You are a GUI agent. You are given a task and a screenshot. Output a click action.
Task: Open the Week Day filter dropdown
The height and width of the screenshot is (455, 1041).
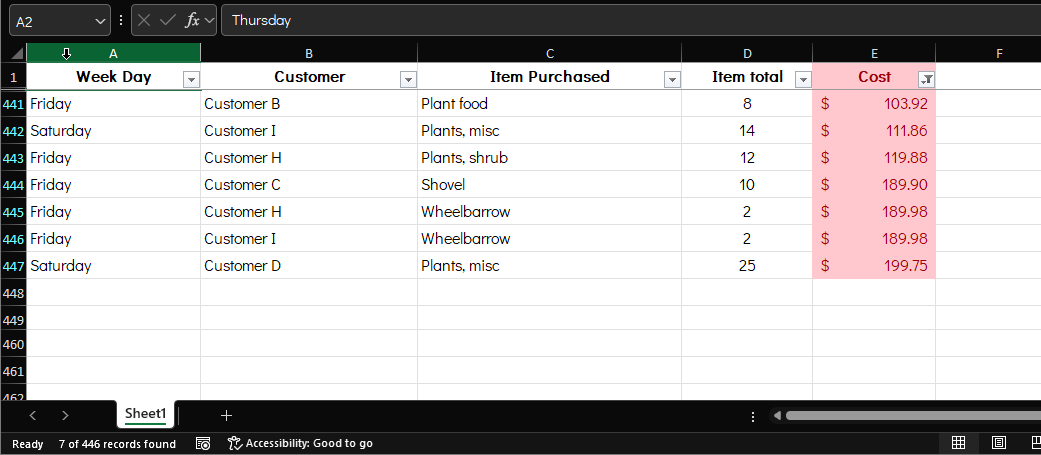point(191,79)
